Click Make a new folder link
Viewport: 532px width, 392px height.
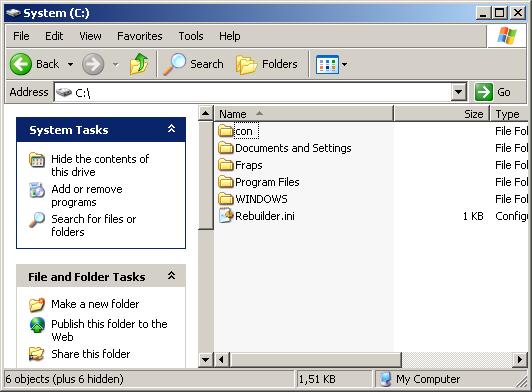(95, 304)
